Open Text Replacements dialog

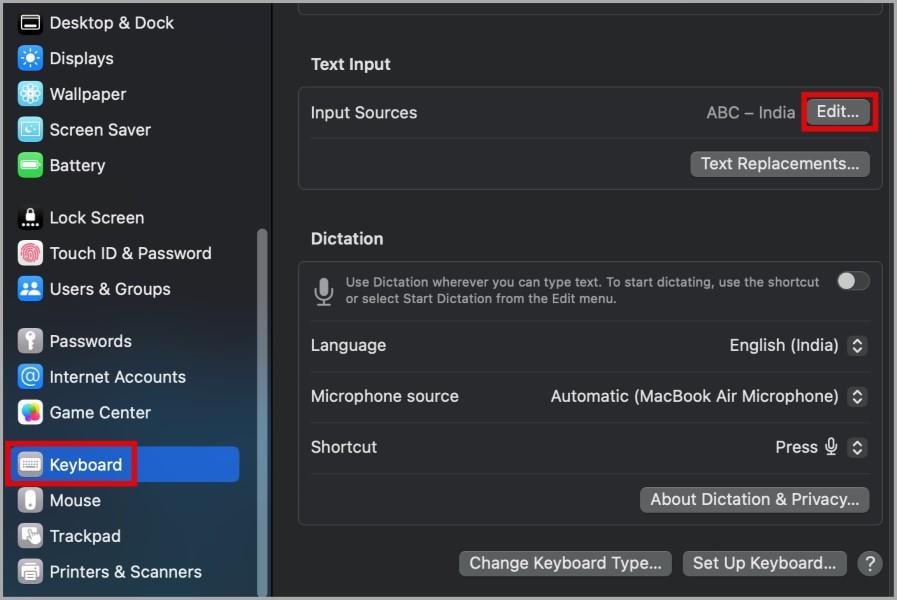[780, 164]
